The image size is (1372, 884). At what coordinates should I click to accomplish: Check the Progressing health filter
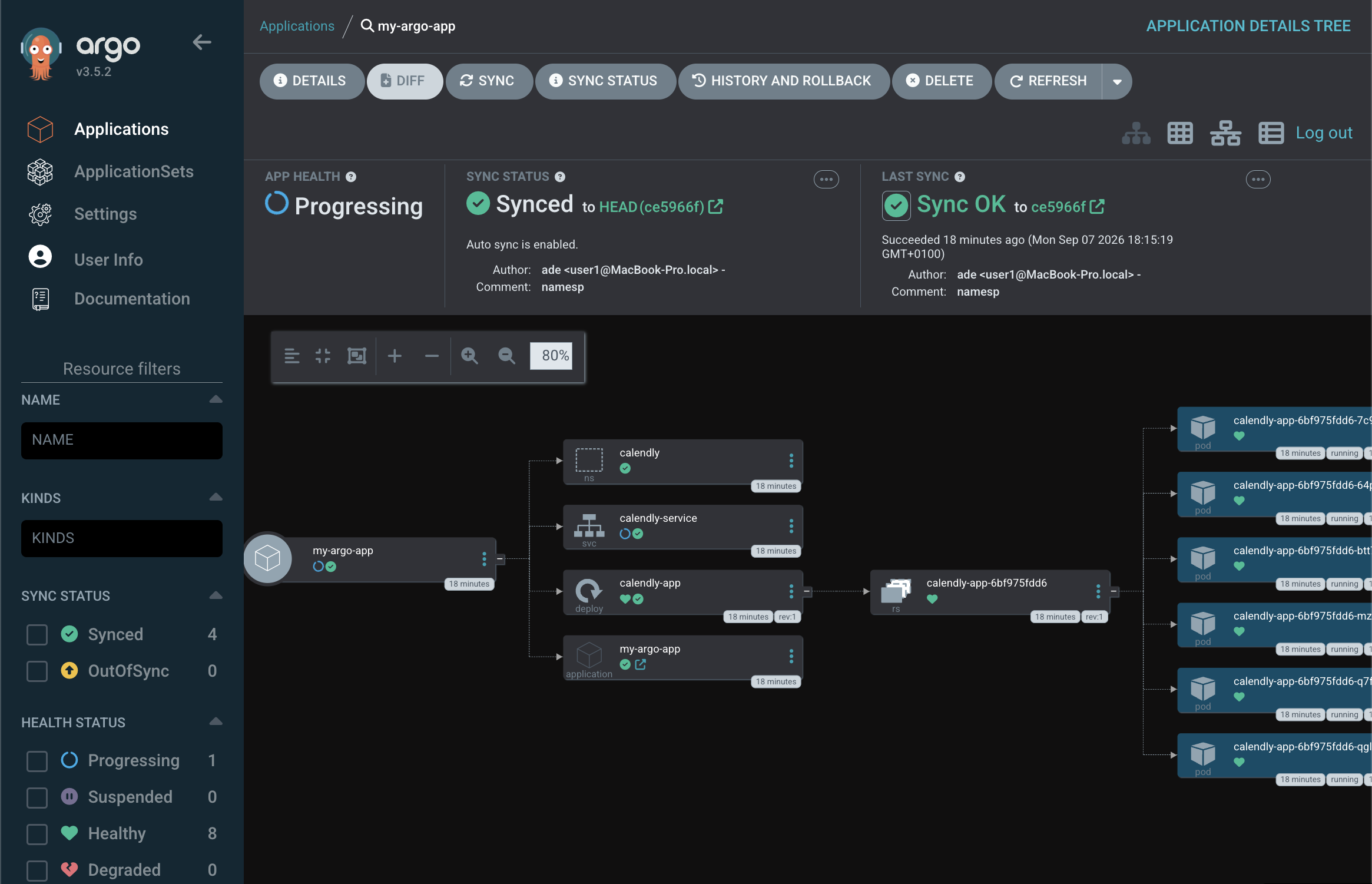37,761
